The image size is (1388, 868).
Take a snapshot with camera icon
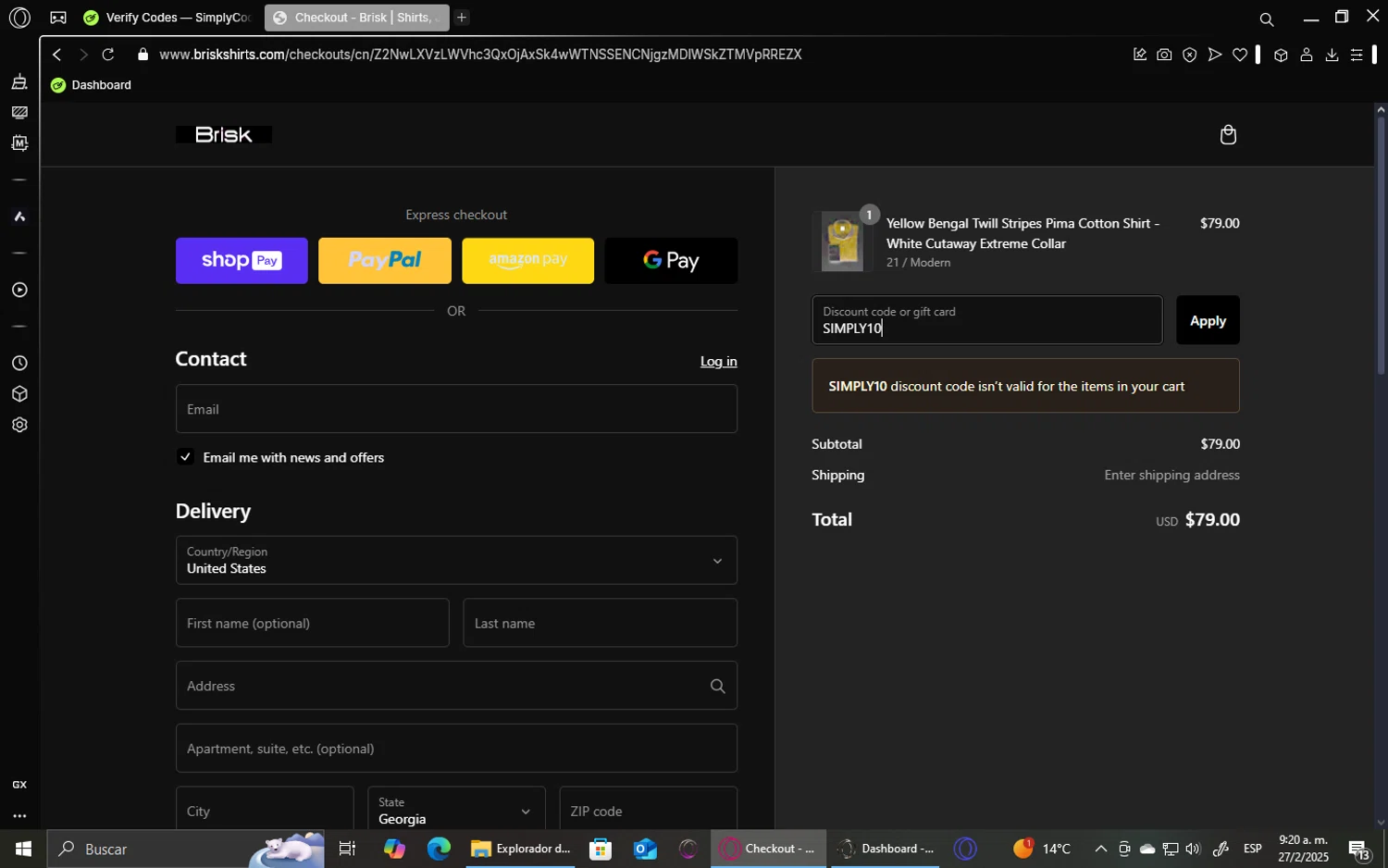click(x=1164, y=55)
